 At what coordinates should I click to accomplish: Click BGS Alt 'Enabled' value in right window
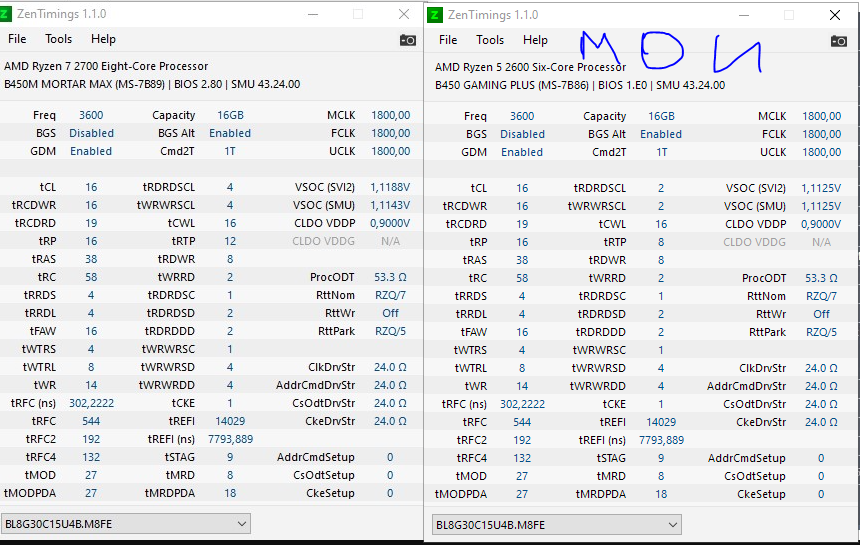(x=661, y=134)
